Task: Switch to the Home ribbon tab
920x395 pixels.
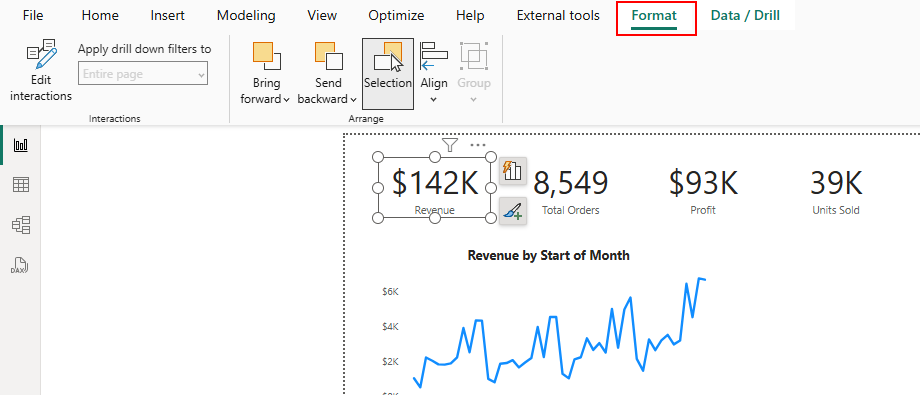Action: (x=100, y=16)
